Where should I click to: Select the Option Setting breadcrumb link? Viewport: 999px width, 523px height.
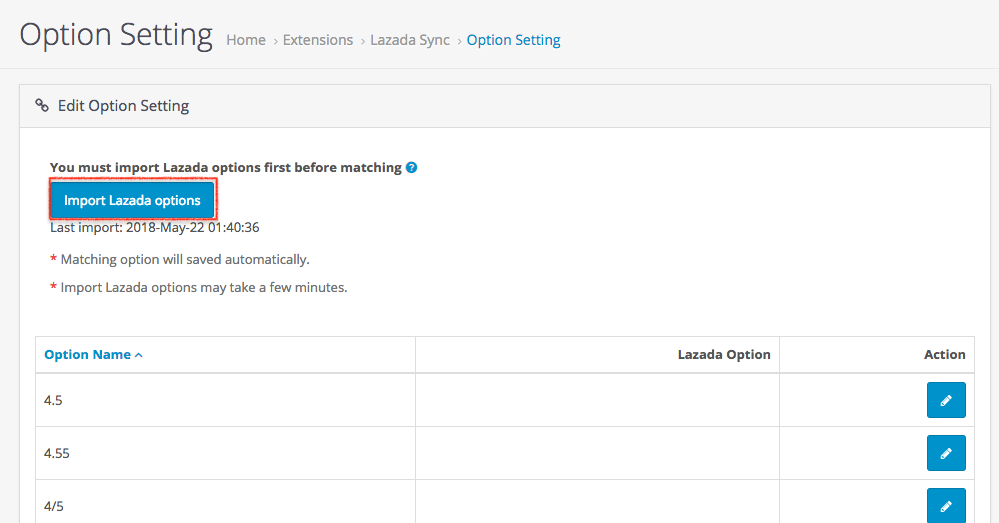pyautogui.click(x=513, y=40)
